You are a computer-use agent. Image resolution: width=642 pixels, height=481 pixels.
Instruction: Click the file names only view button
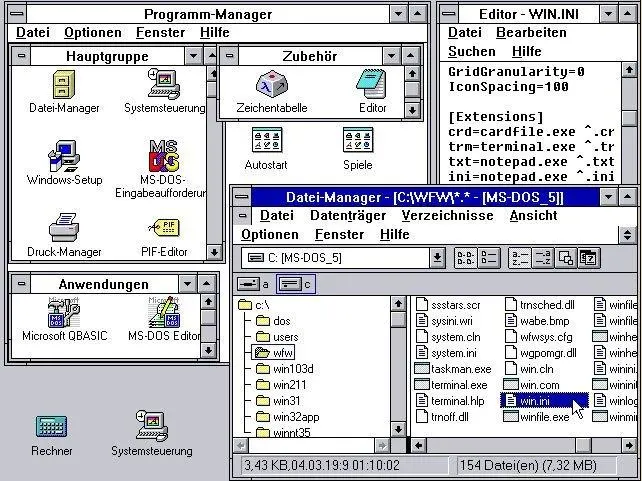click(x=466, y=258)
